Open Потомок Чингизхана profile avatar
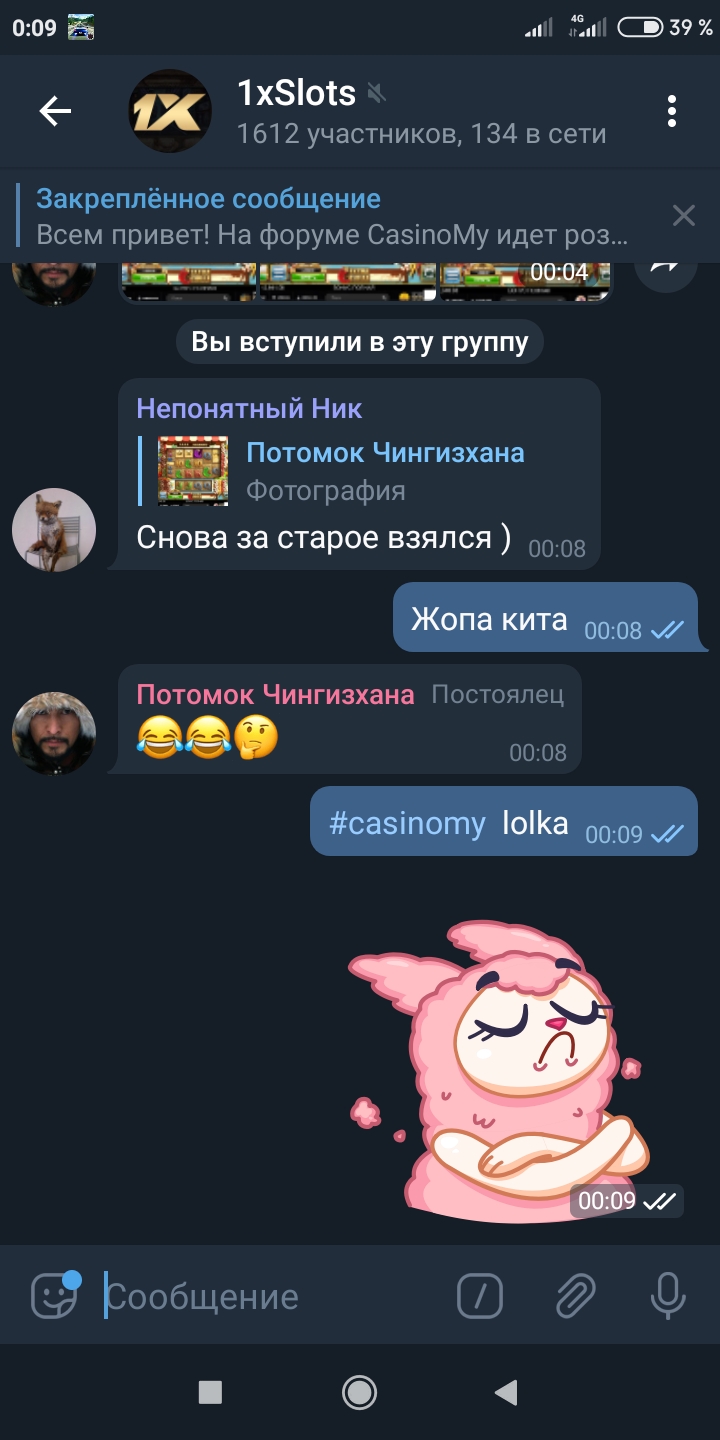 (54, 733)
